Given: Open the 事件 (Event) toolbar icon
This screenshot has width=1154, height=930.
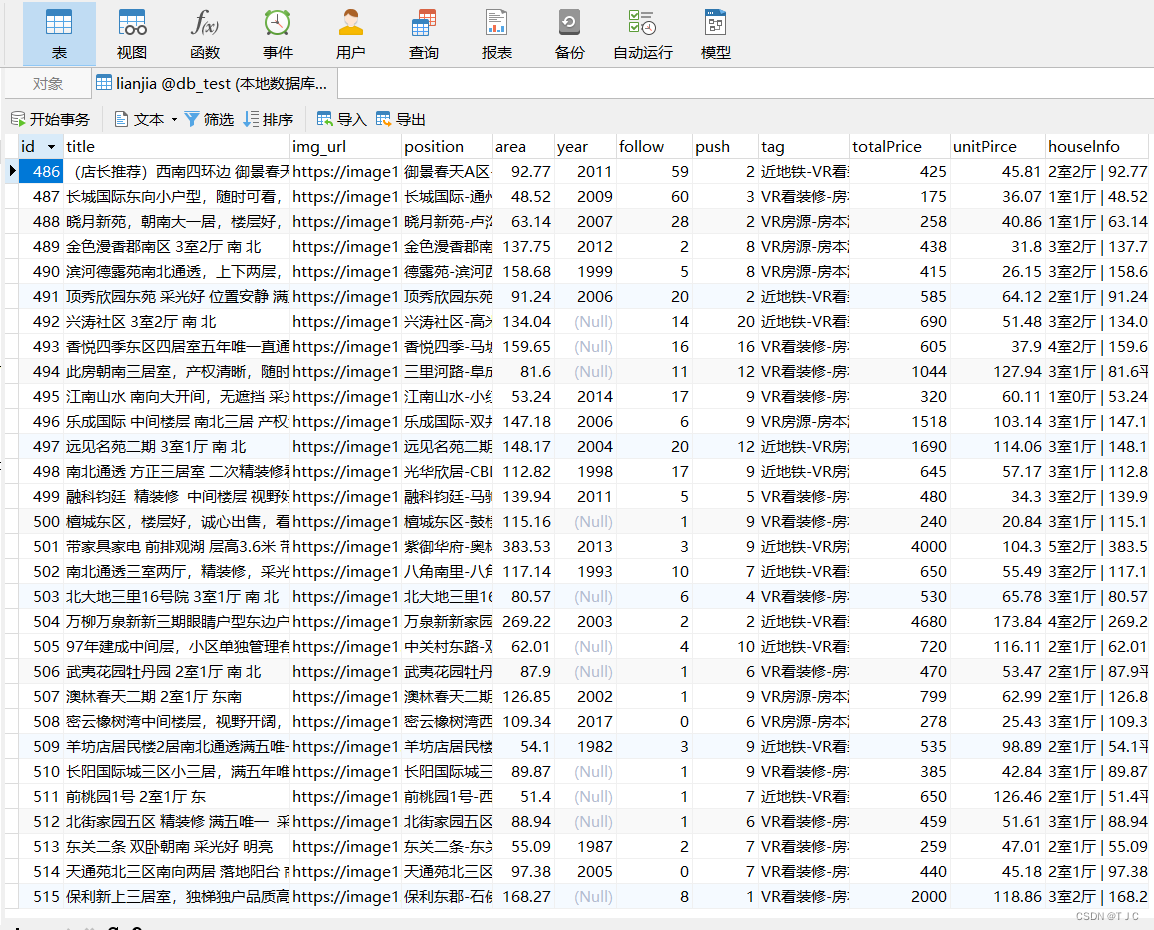Looking at the screenshot, I should pos(277,34).
